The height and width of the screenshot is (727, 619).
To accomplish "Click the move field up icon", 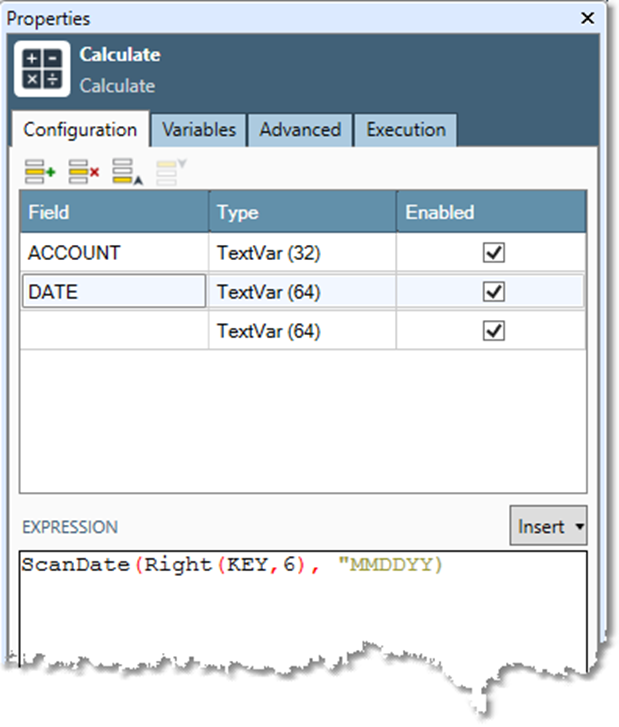I will [126, 174].
